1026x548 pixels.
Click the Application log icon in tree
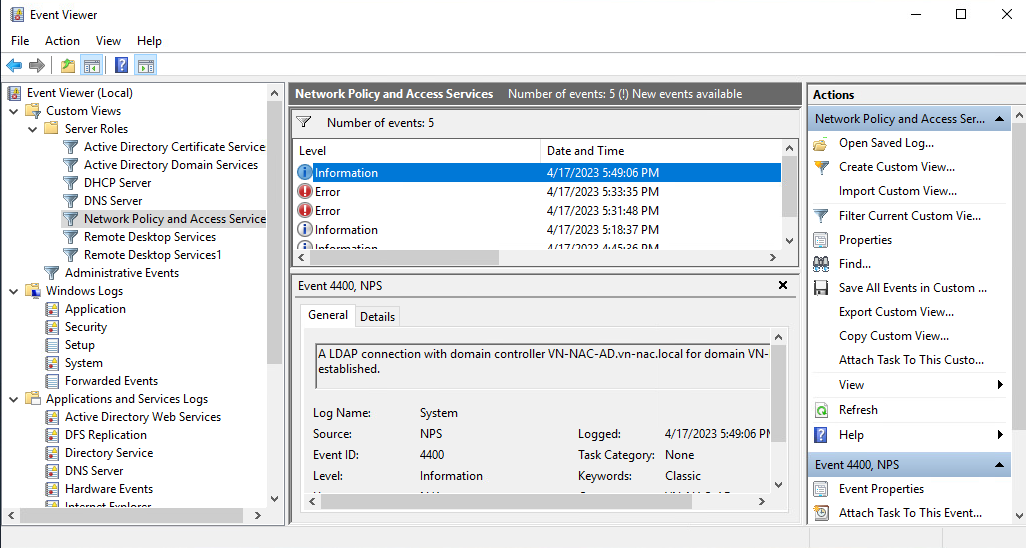(x=52, y=309)
